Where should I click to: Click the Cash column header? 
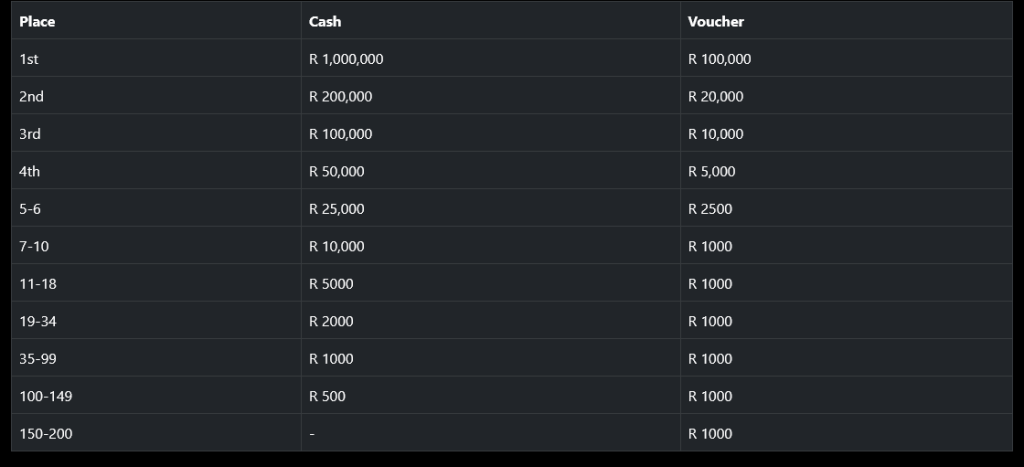coord(325,22)
